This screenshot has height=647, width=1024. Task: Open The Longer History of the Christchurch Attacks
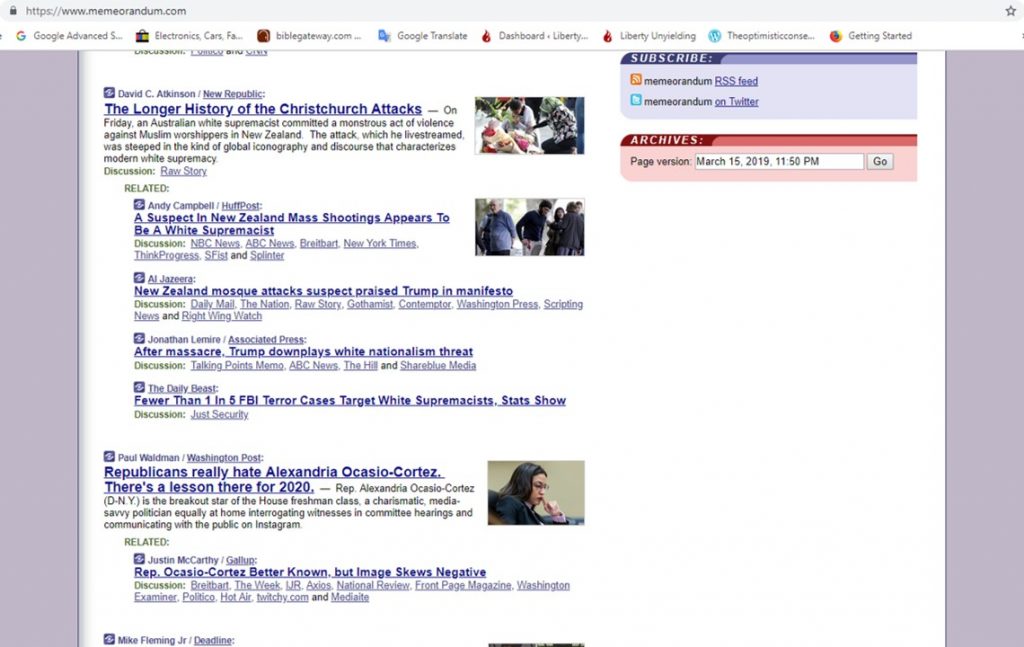[263, 109]
